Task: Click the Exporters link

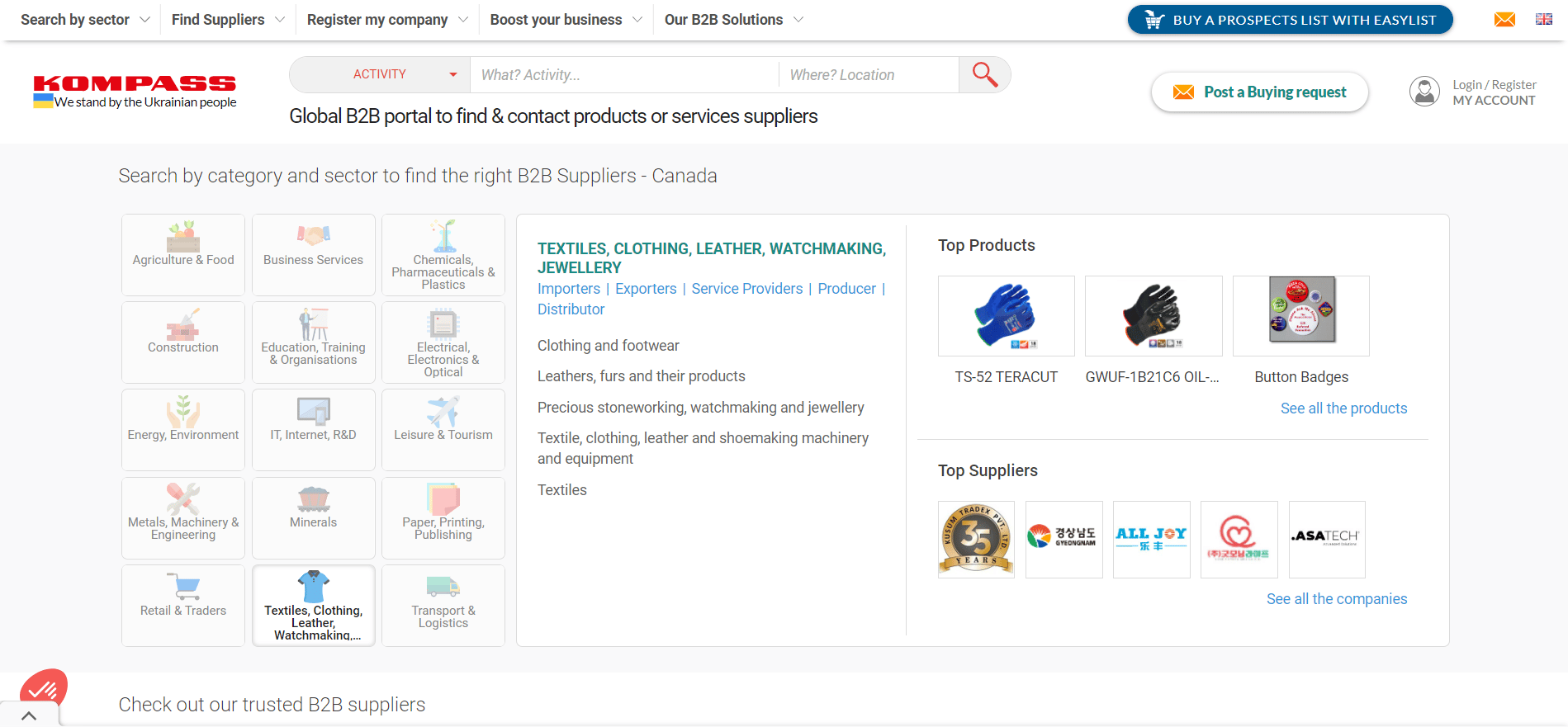Action: click(x=646, y=289)
